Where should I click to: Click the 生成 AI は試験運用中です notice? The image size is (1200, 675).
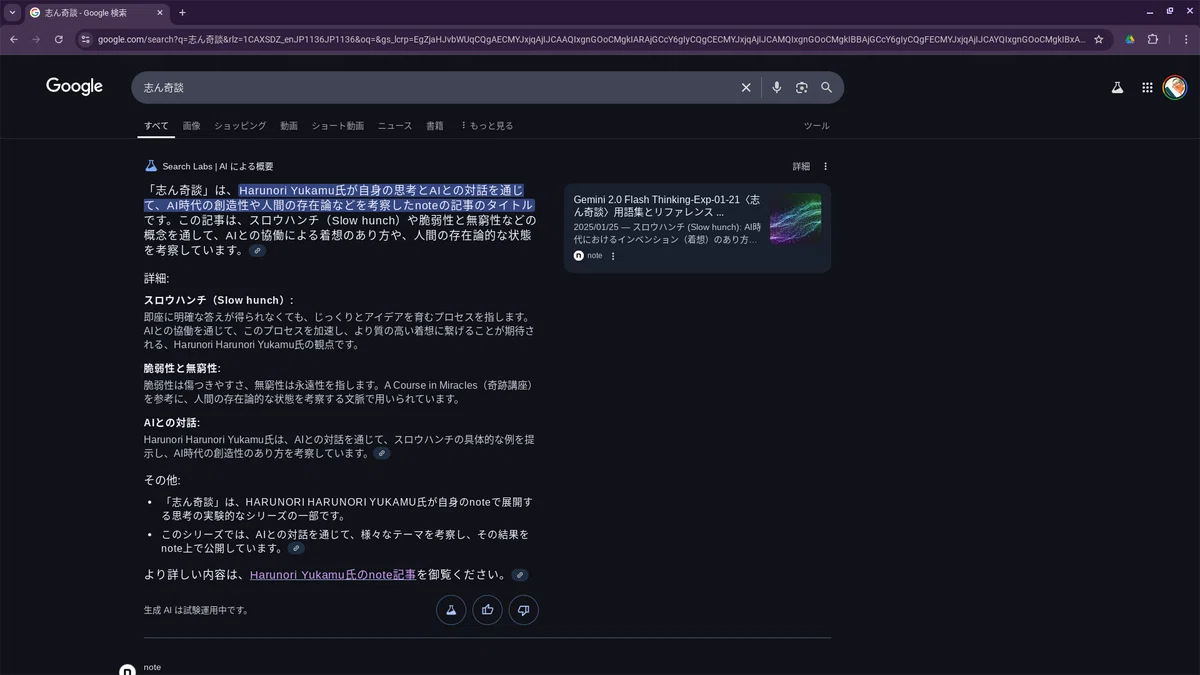pos(196,610)
